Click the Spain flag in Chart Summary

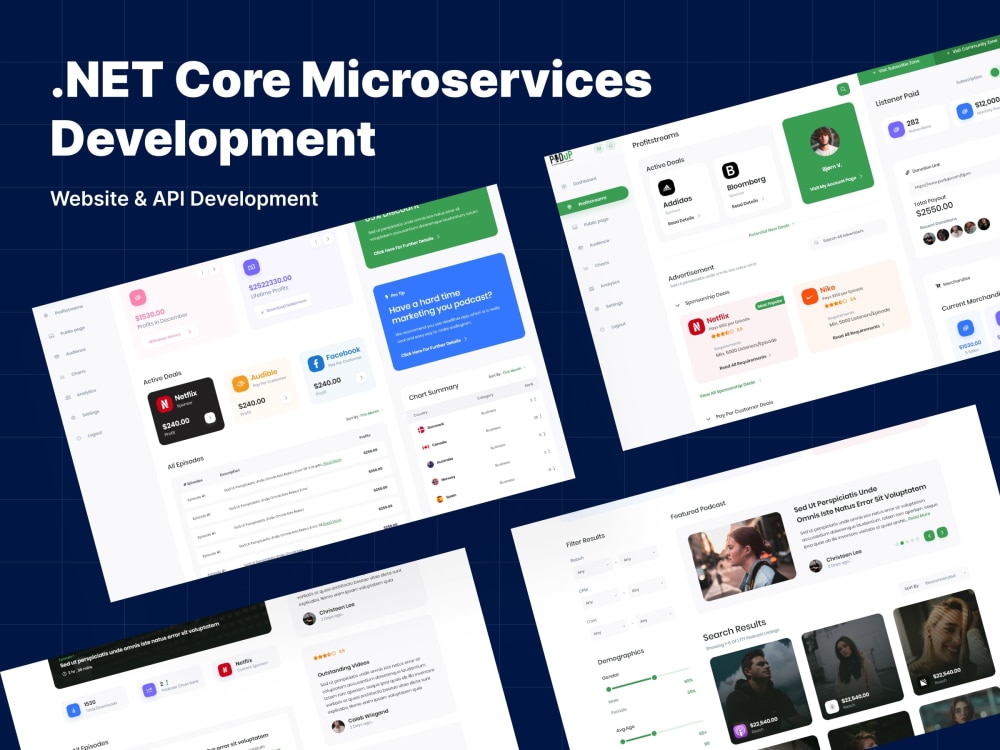pyautogui.click(x=439, y=499)
